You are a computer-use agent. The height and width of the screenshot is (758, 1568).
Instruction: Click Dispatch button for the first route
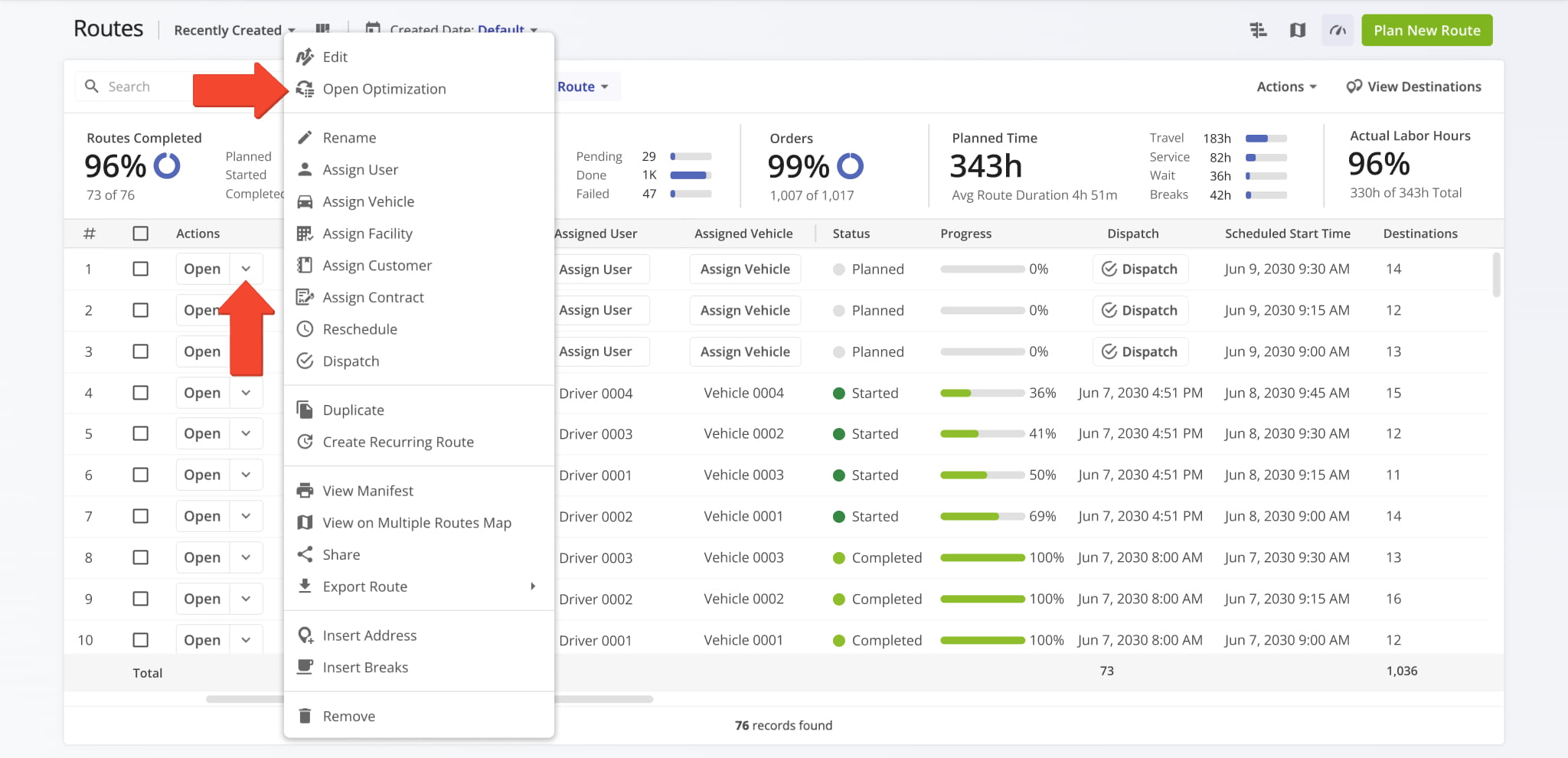coord(1139,269)
